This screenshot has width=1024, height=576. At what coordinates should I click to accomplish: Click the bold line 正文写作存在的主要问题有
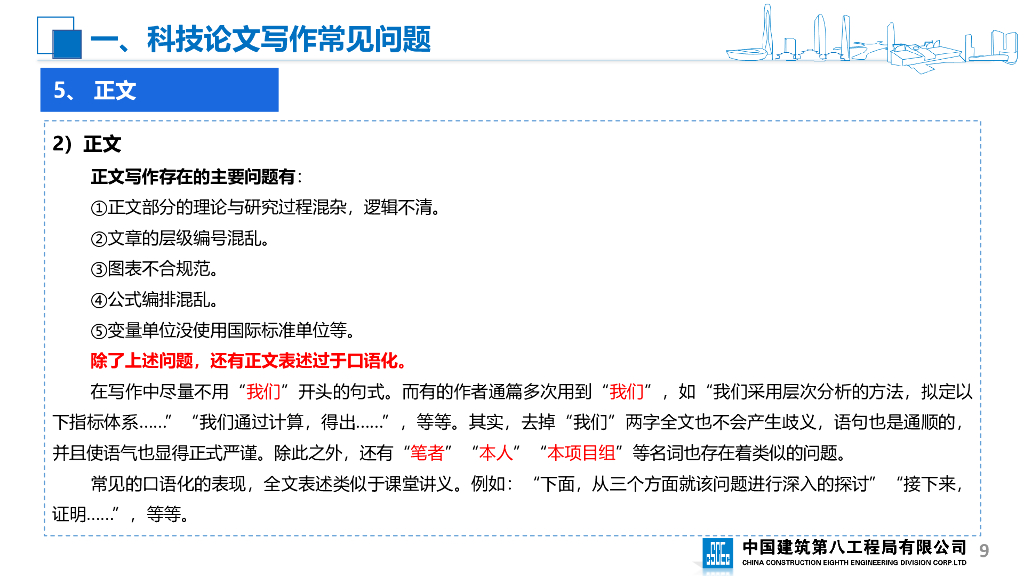coord(196,176)
